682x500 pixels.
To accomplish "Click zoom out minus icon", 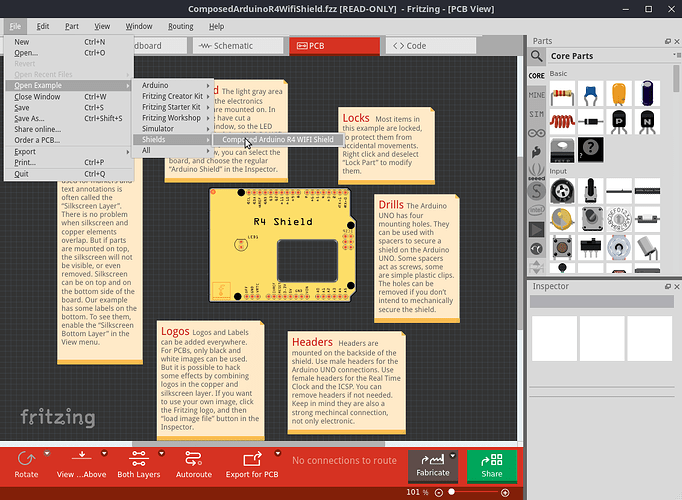I will (x=439, y=493).
